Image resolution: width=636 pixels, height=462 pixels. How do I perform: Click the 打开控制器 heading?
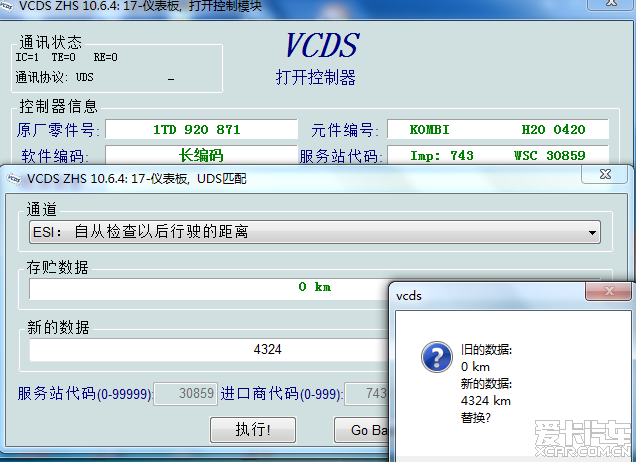click(x=316, y=77)
